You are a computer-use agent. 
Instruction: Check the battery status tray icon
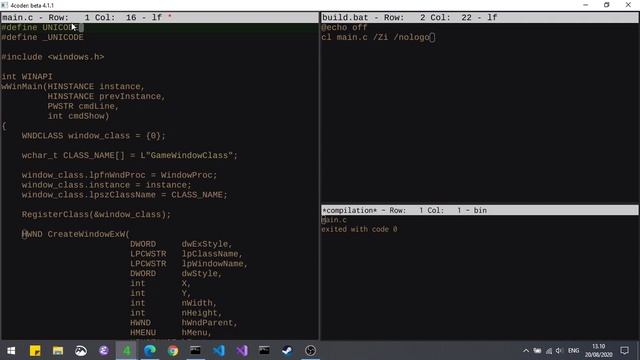pyautogui.click(x=537, y=351)
